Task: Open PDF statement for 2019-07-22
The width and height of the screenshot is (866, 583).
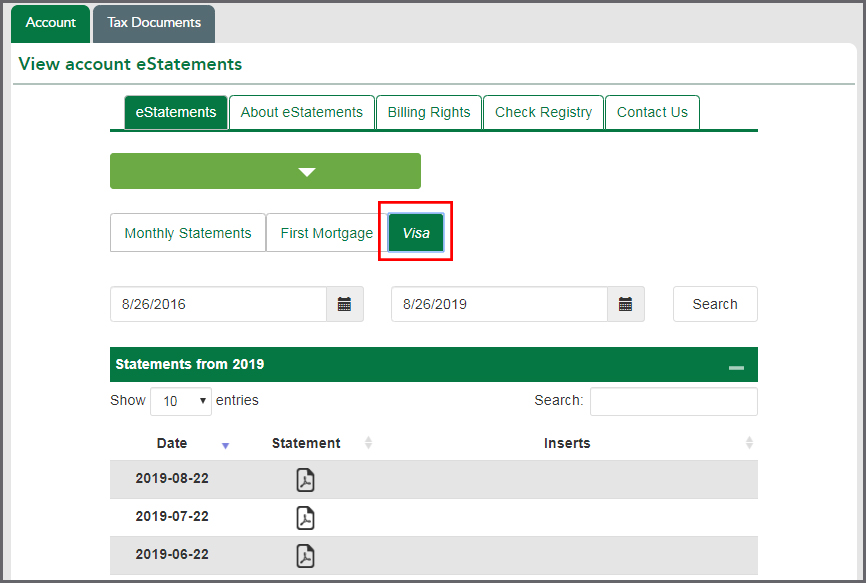Action: tap(305, 518)
